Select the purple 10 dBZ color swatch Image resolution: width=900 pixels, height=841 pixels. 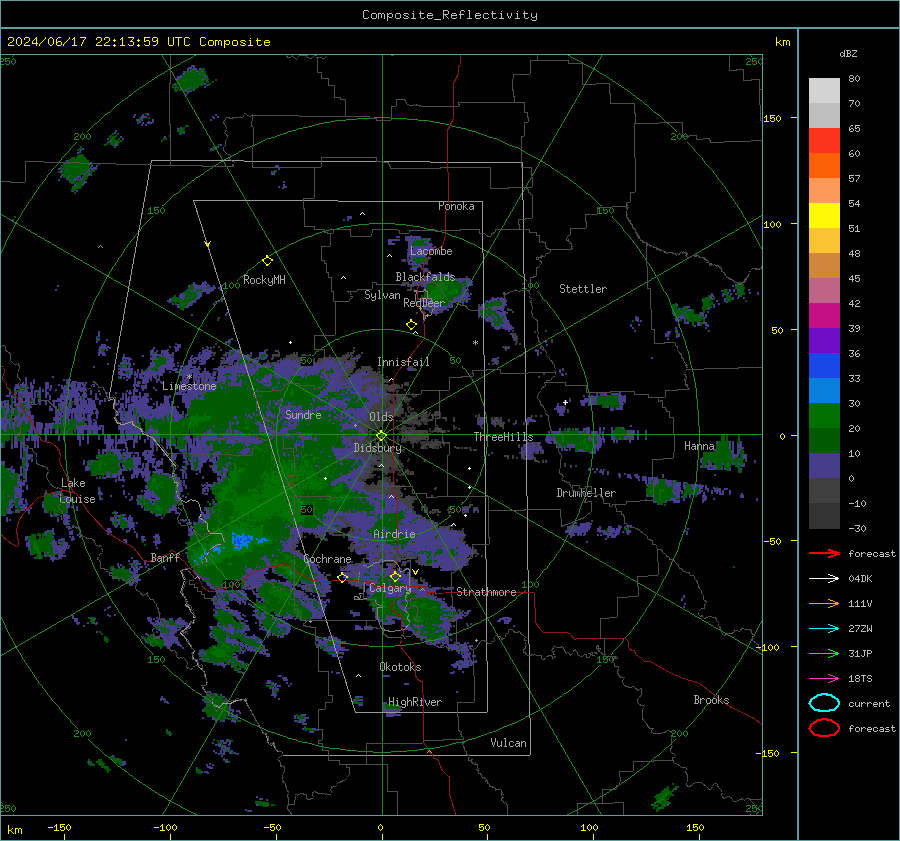coord(824,465)
